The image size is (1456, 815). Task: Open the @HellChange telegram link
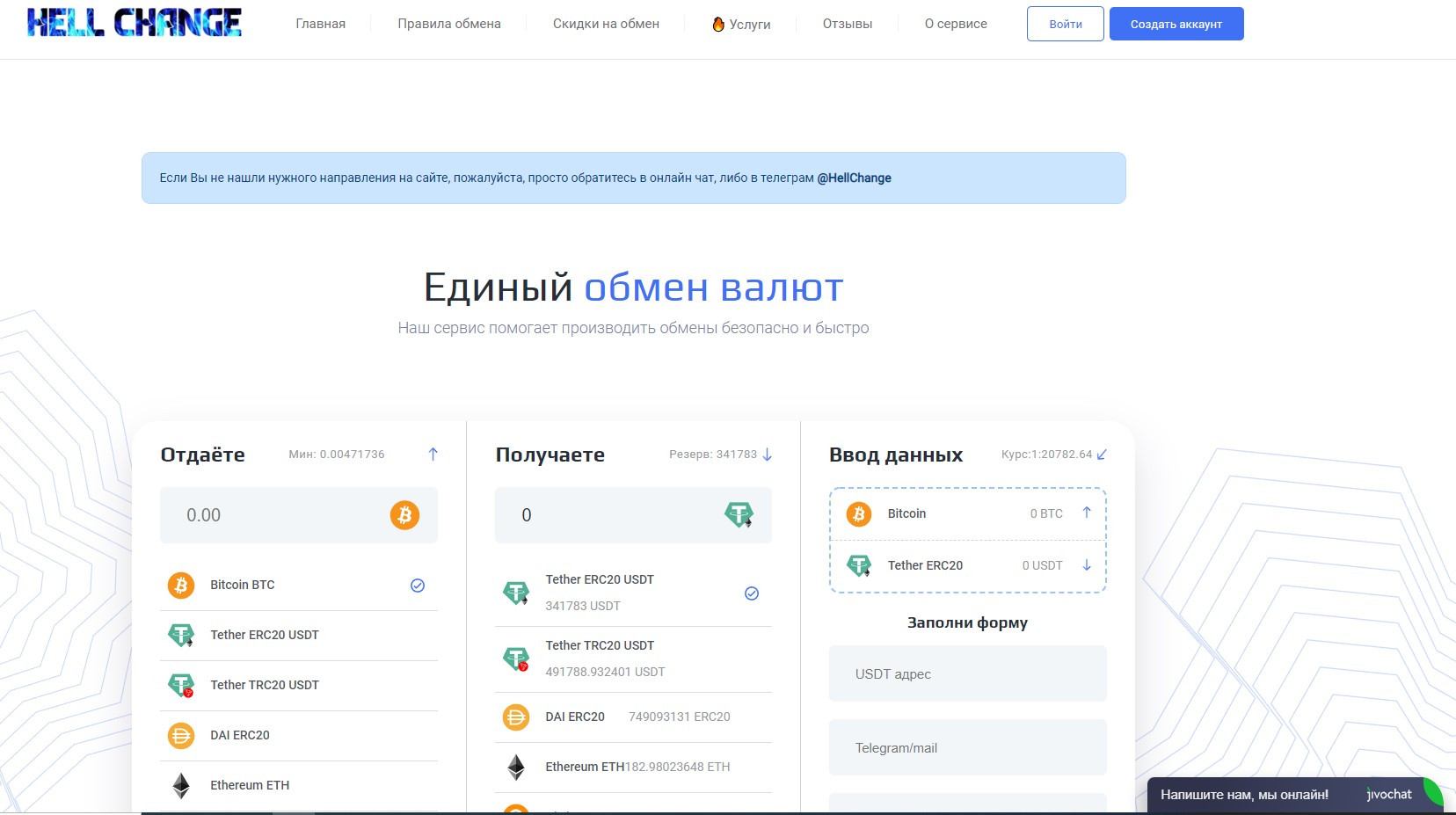pos(855,178)
